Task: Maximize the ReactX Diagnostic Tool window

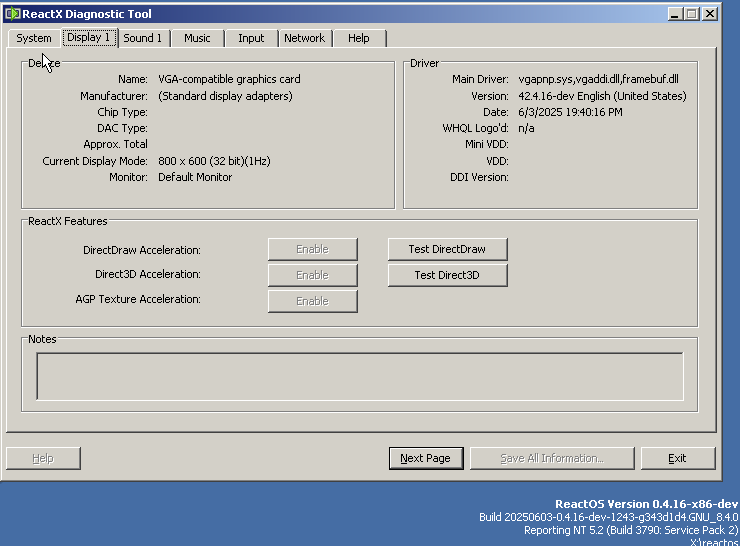Action: [x=691, y=14]
